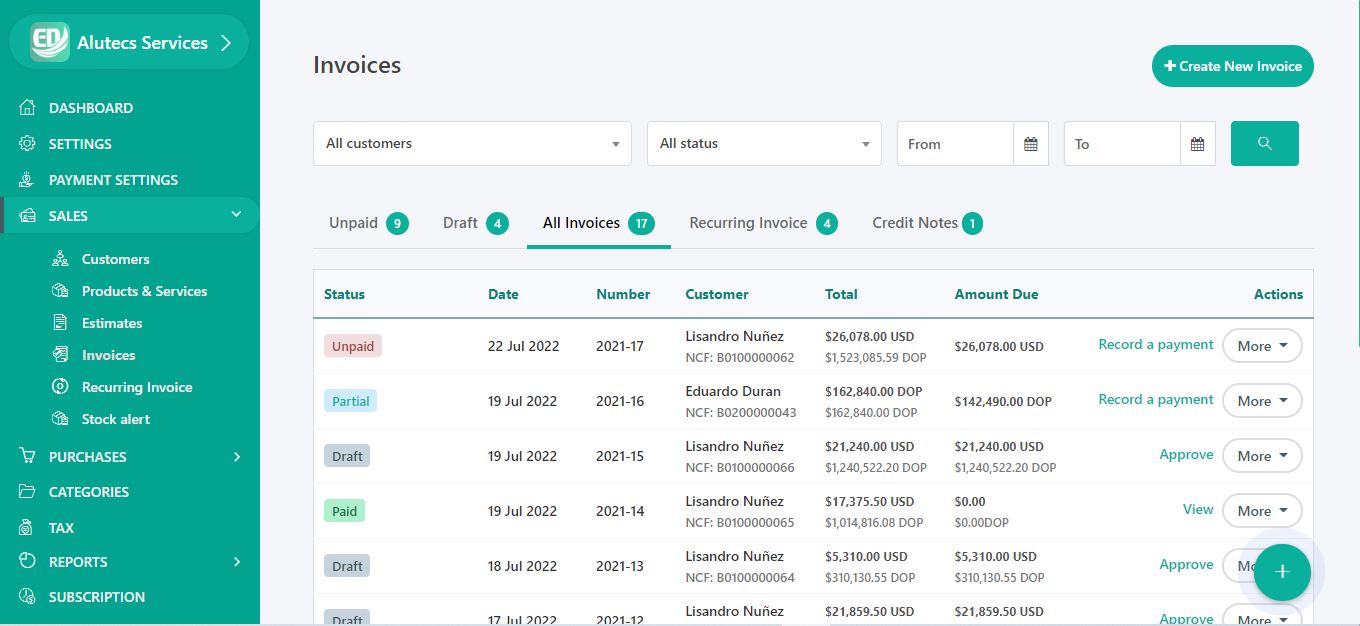Open Dashboard via its home icon

click(28, 108)
